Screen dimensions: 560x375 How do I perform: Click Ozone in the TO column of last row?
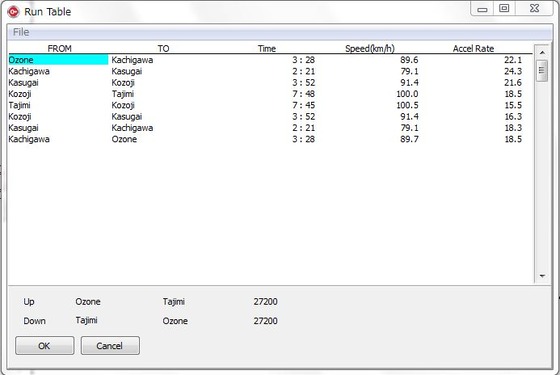coord(124,139)
